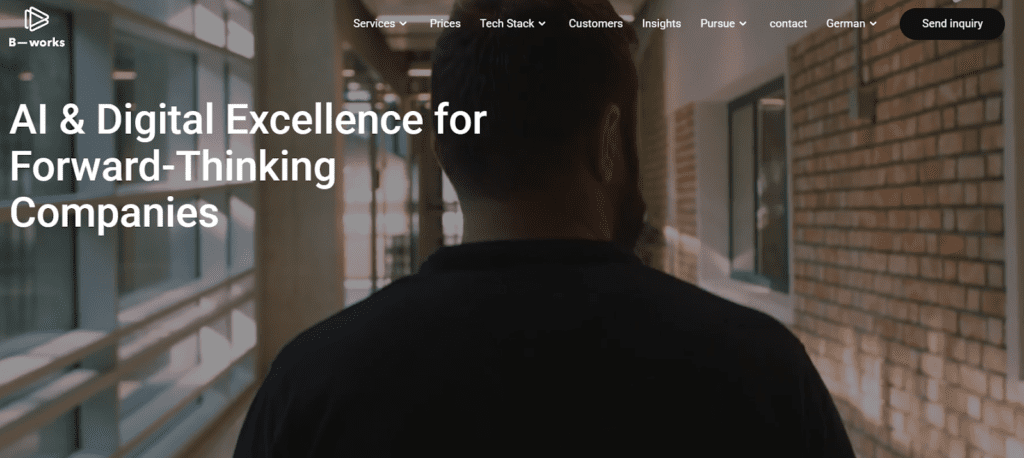
Task: Click the B—works wordmark under the logo
Action: 37,42
